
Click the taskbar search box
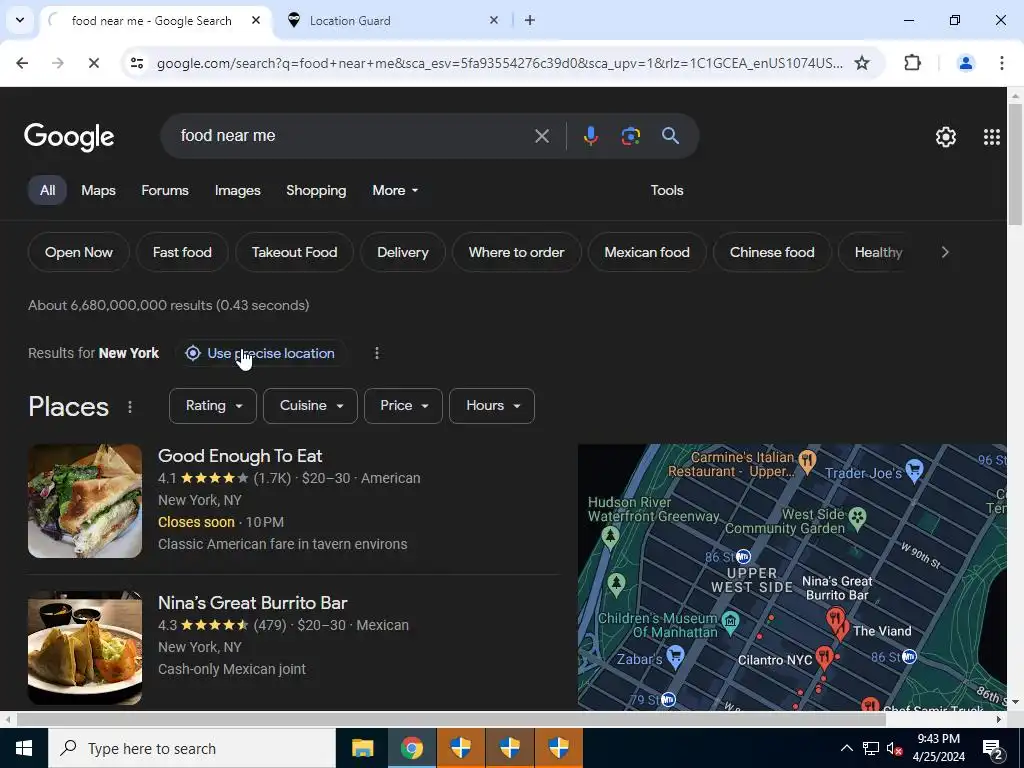pyautogui.click(x=192, y=748)
